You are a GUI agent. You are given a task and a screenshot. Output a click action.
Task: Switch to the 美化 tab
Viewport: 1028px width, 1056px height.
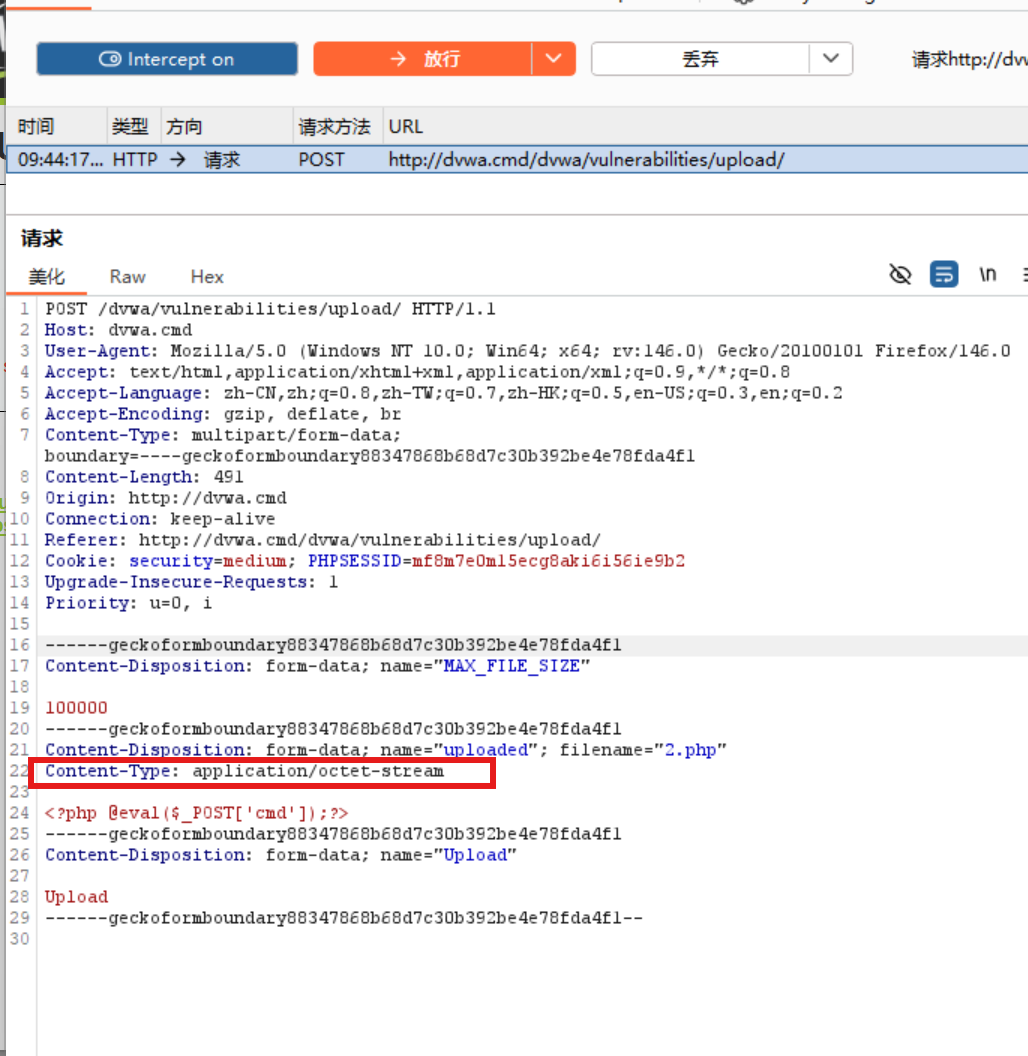click(x=46, y=277)
